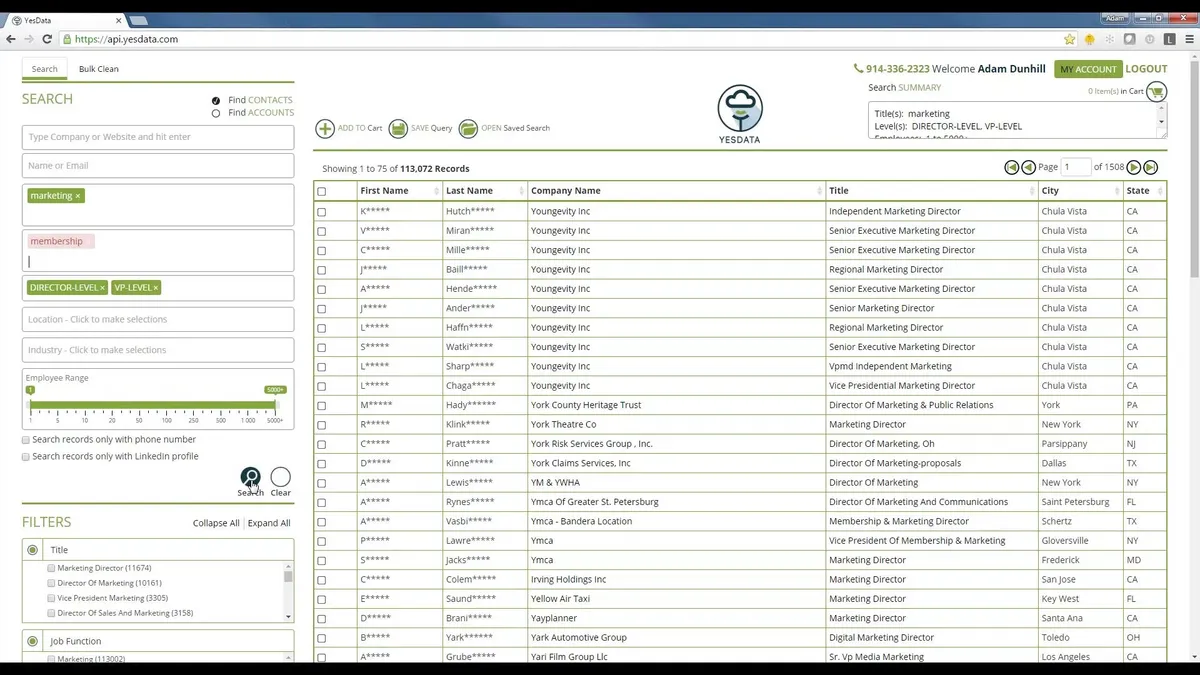Screen dimensions: 1200x675
Task: Click the Page number input box
Action: point(1076,167)
